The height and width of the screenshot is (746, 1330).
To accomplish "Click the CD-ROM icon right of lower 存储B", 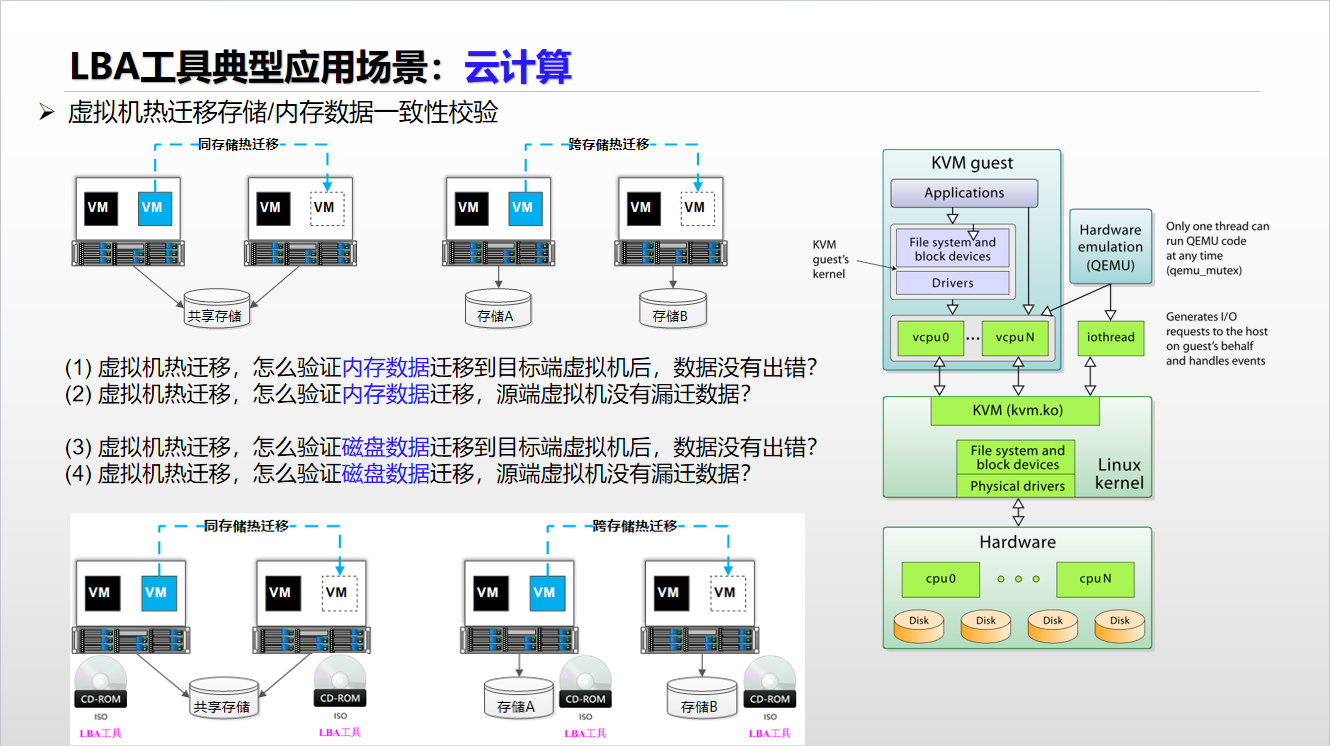I will 769,682.
